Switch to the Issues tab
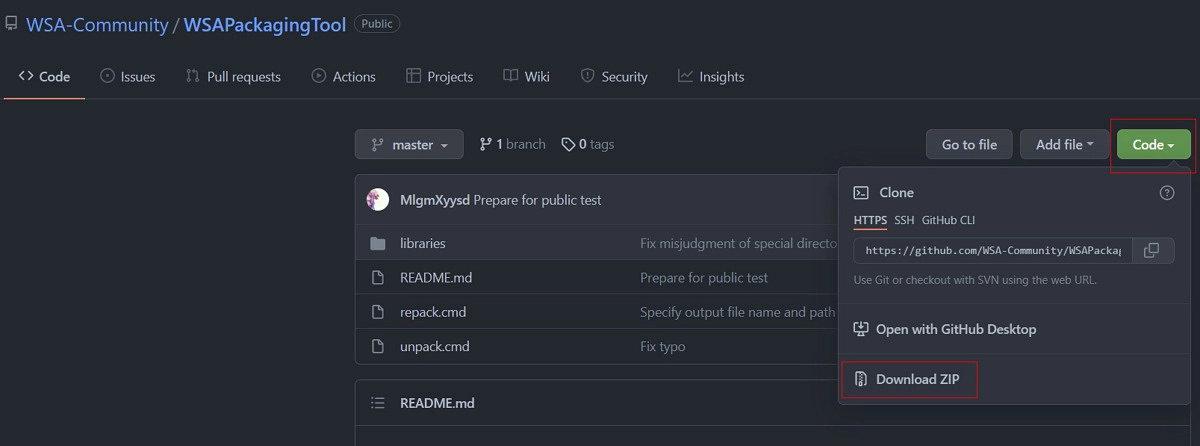The image size is (1200, 446). [128, 77]
